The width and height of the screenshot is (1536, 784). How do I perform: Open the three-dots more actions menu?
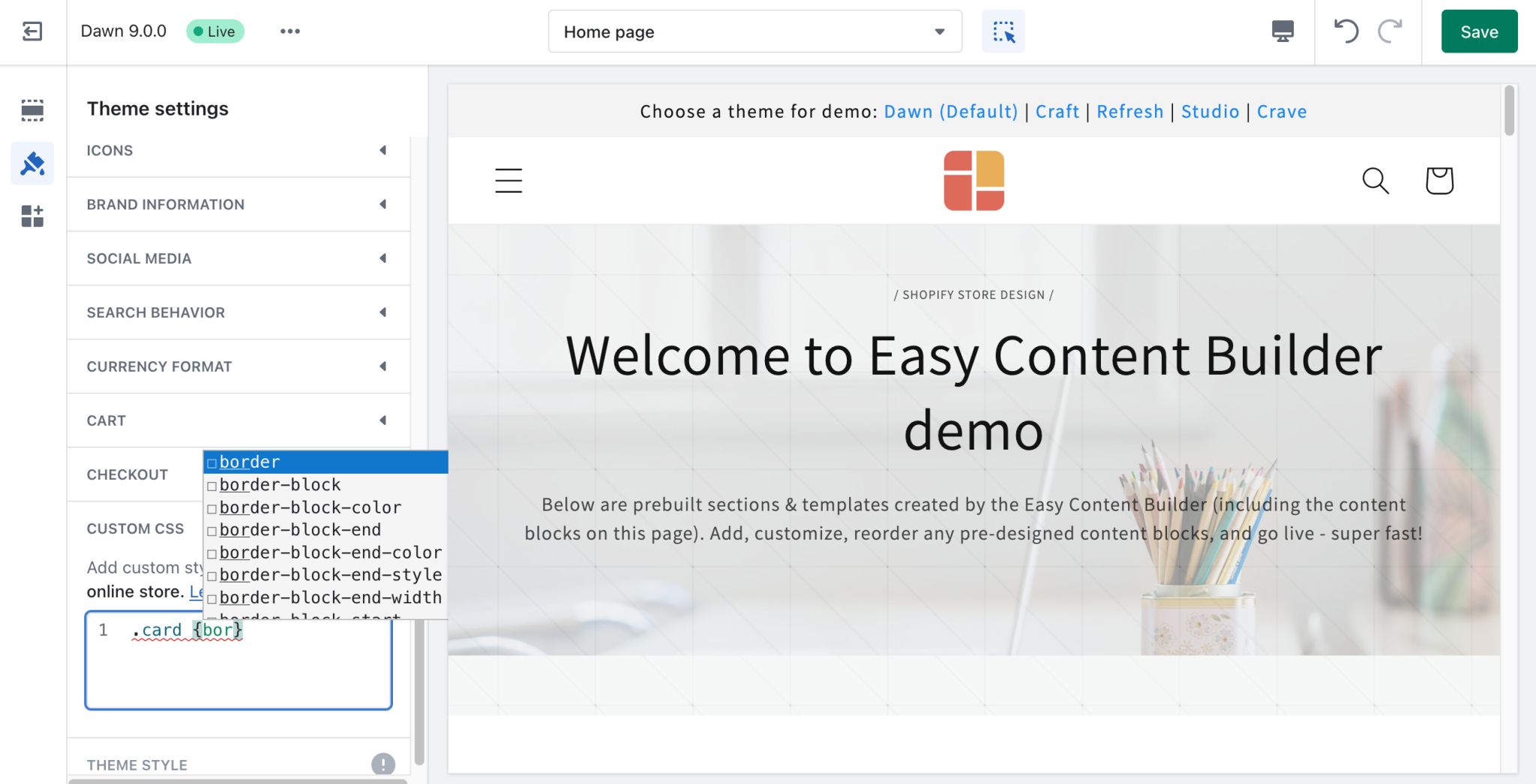[290, 31]
